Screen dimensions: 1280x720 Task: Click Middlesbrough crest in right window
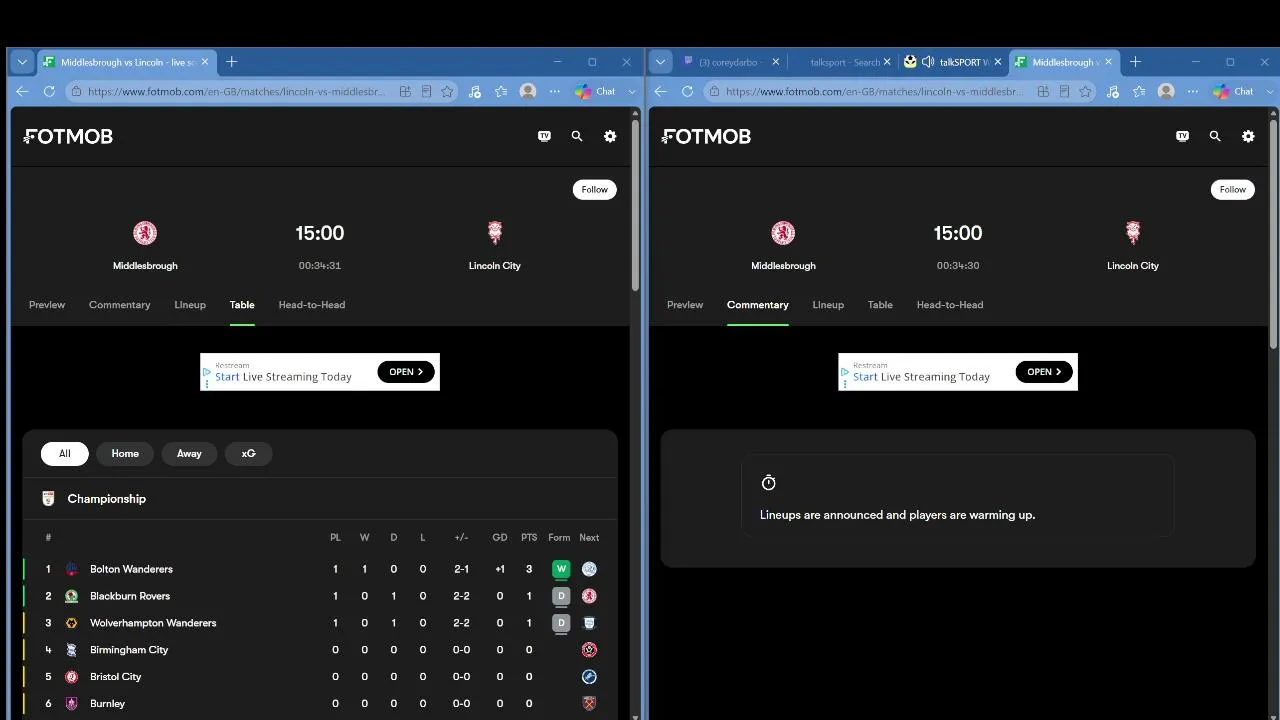[783, 233]
